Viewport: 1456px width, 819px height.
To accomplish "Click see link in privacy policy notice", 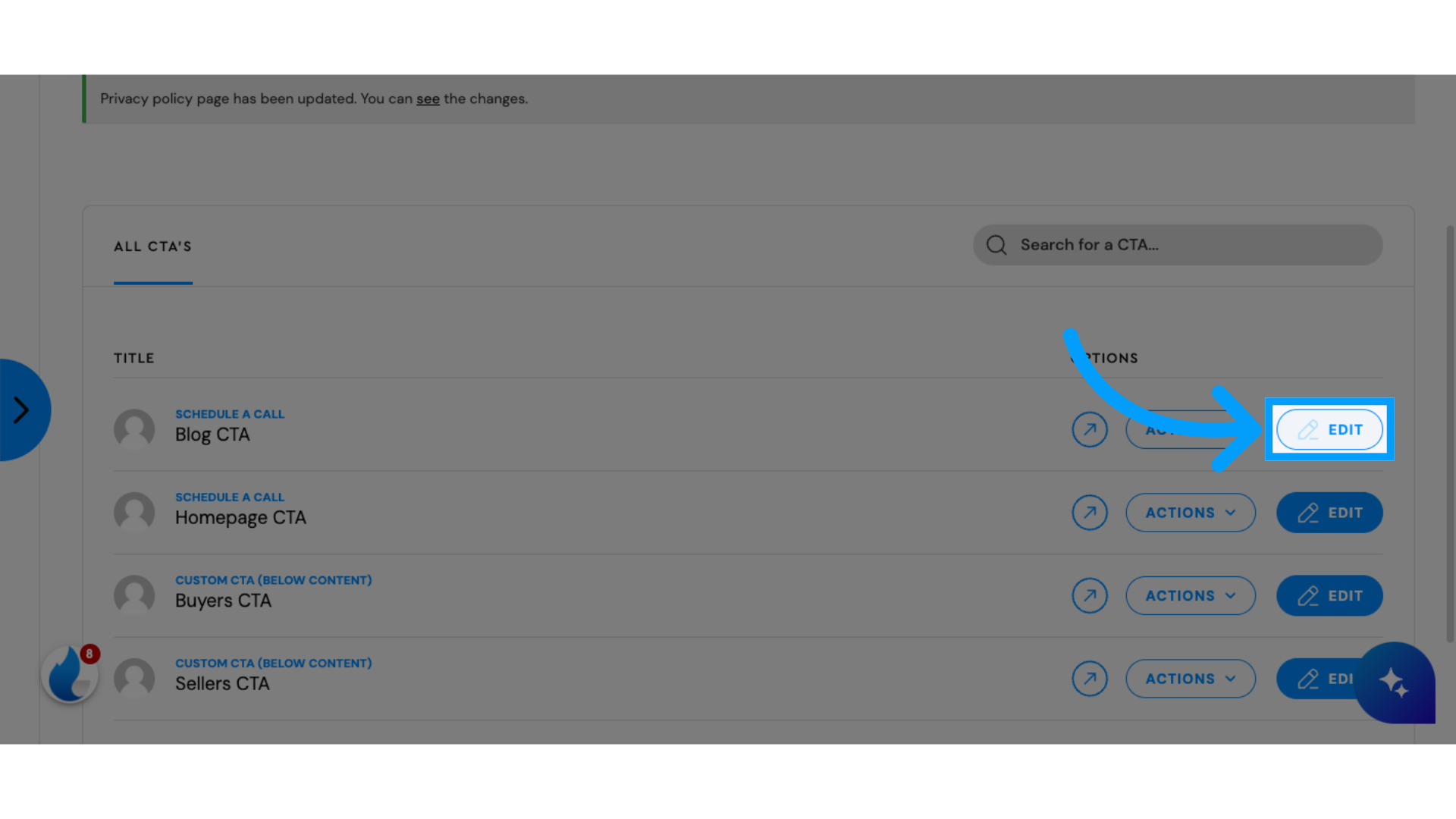I will [427, 98].
